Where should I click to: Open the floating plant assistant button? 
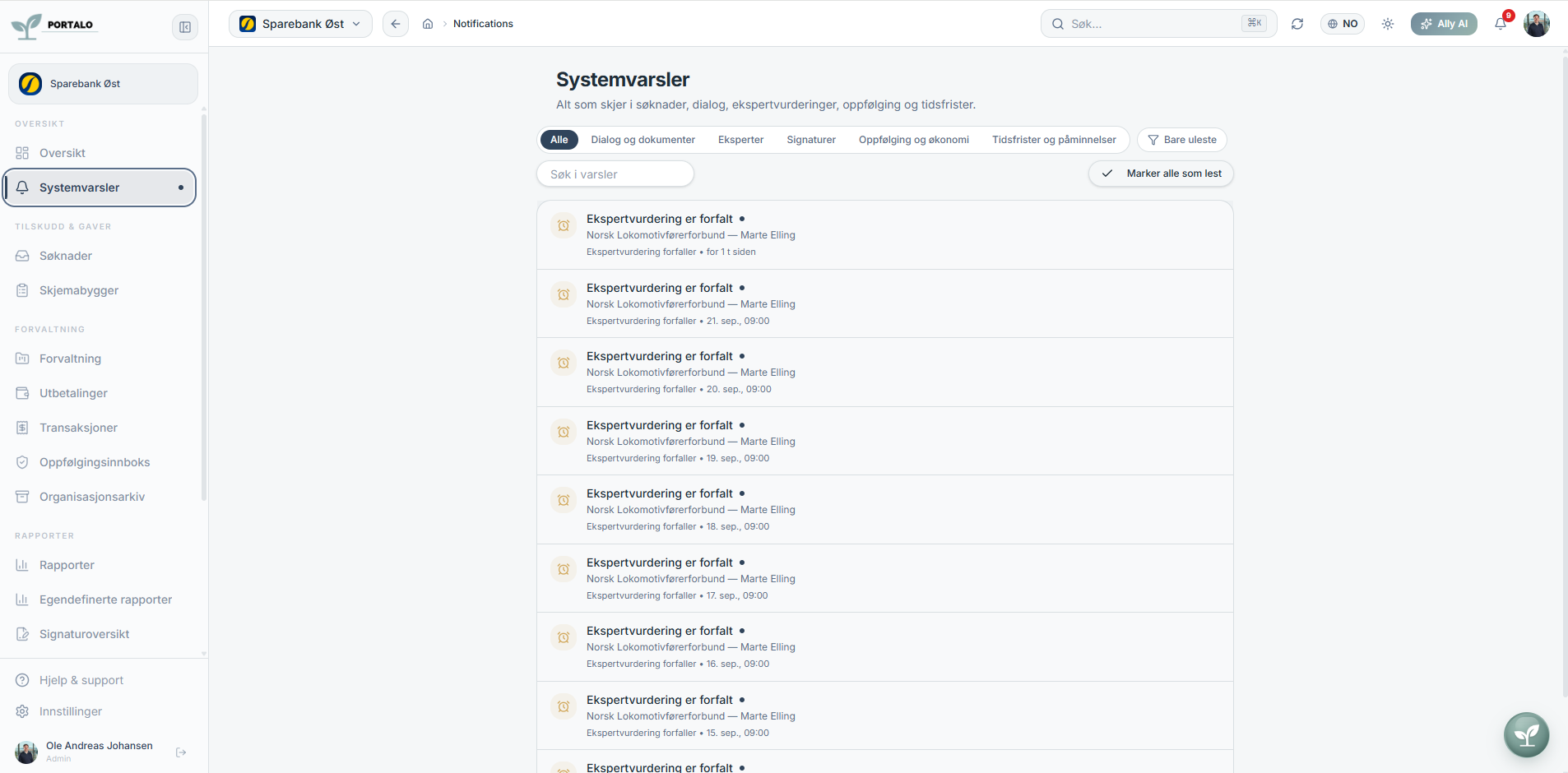(1526, 734)
